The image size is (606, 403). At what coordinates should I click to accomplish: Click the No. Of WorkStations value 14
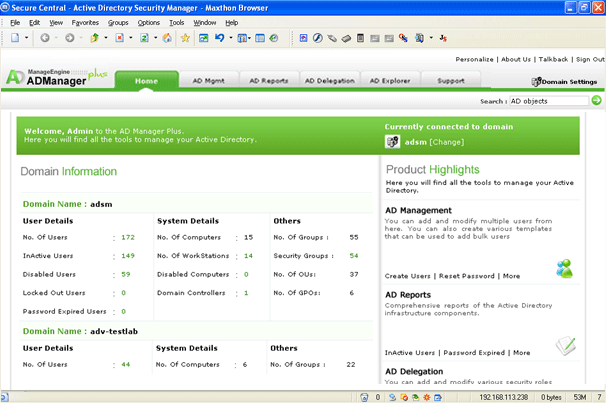249,255
